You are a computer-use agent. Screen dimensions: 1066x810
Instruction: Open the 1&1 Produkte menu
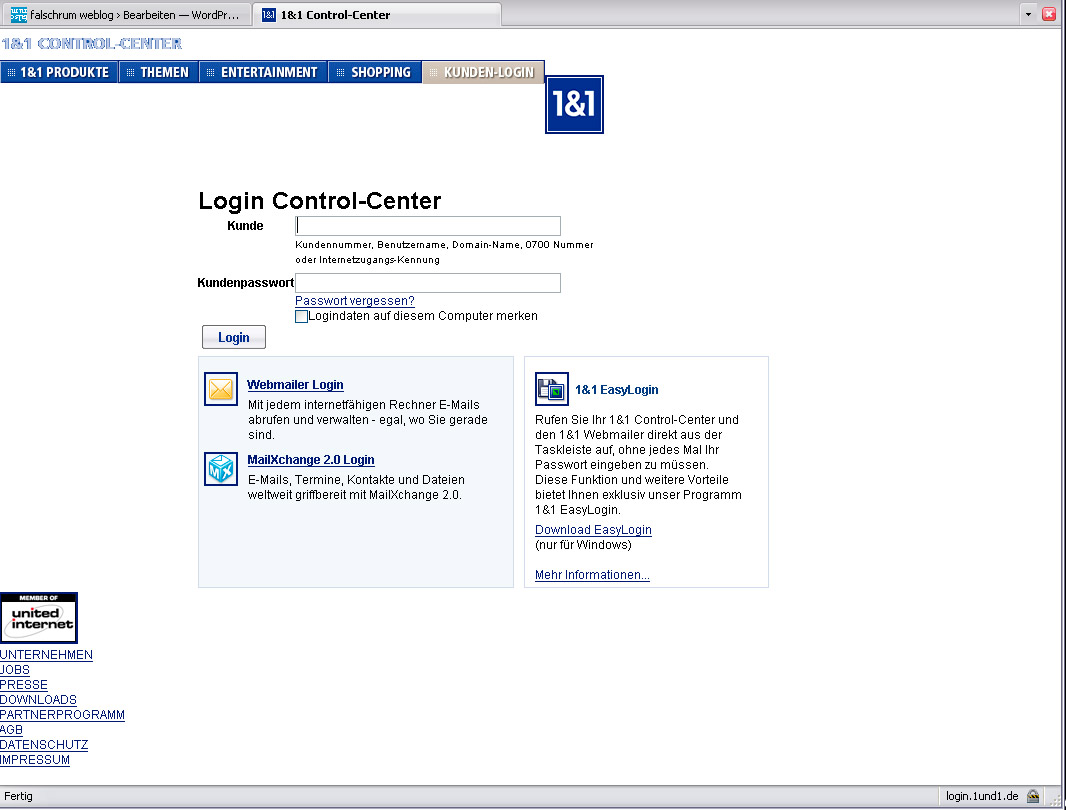click(60, 72)
